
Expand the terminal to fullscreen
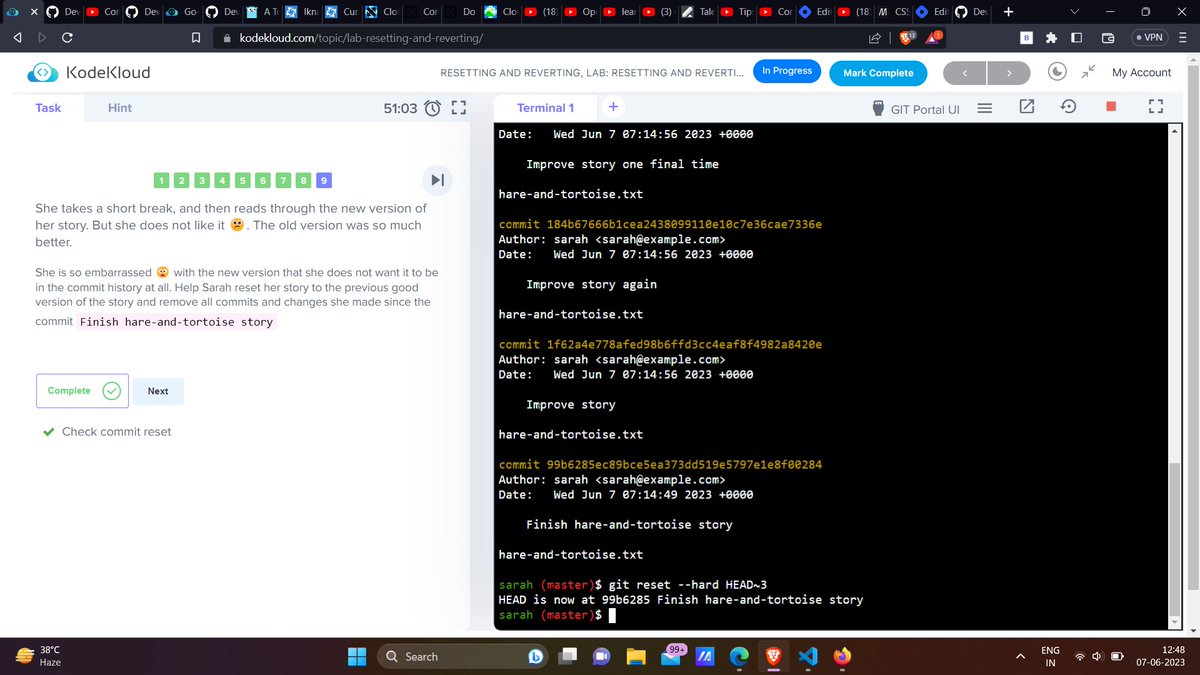click(x=1155, y=107)
